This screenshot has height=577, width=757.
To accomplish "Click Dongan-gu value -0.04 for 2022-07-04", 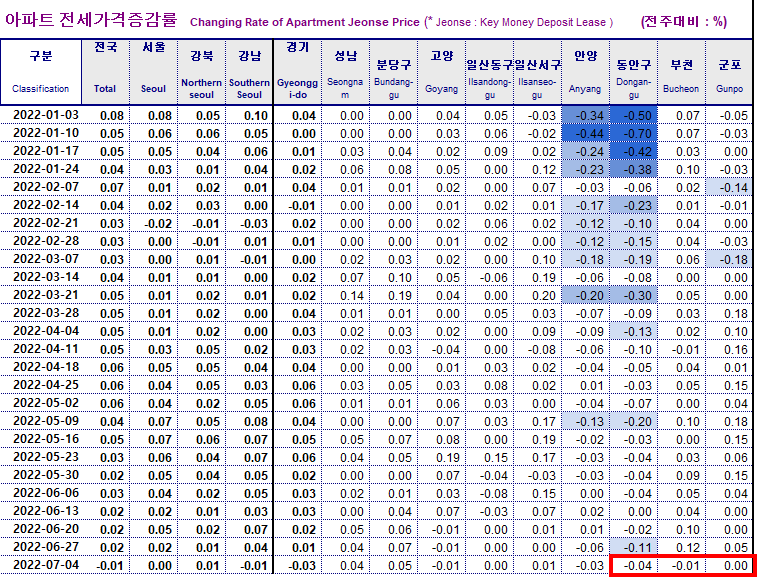I will click(633, 565).
